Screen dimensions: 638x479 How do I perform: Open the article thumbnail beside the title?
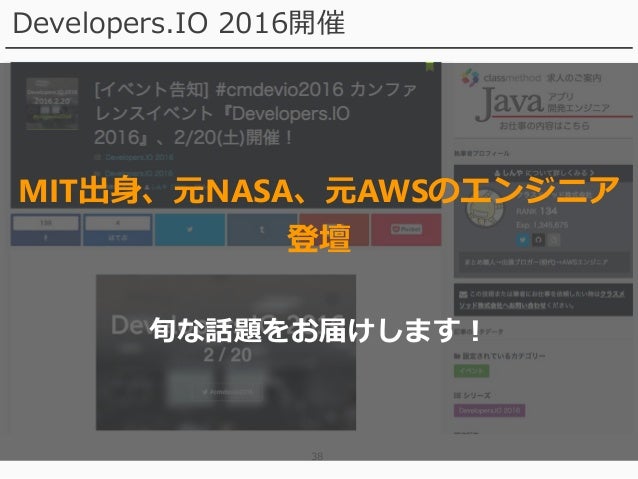pos(52,104)
